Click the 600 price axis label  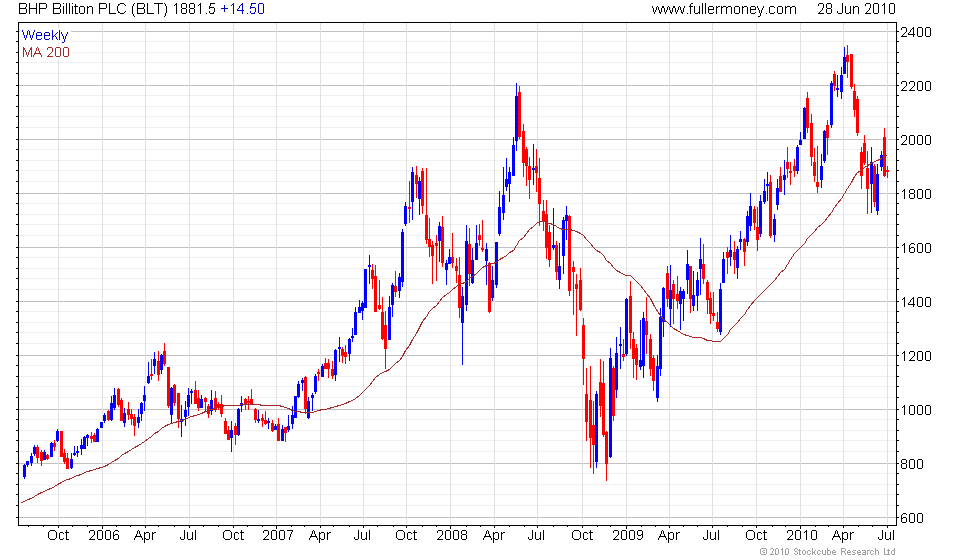click(x=912, y=518)
